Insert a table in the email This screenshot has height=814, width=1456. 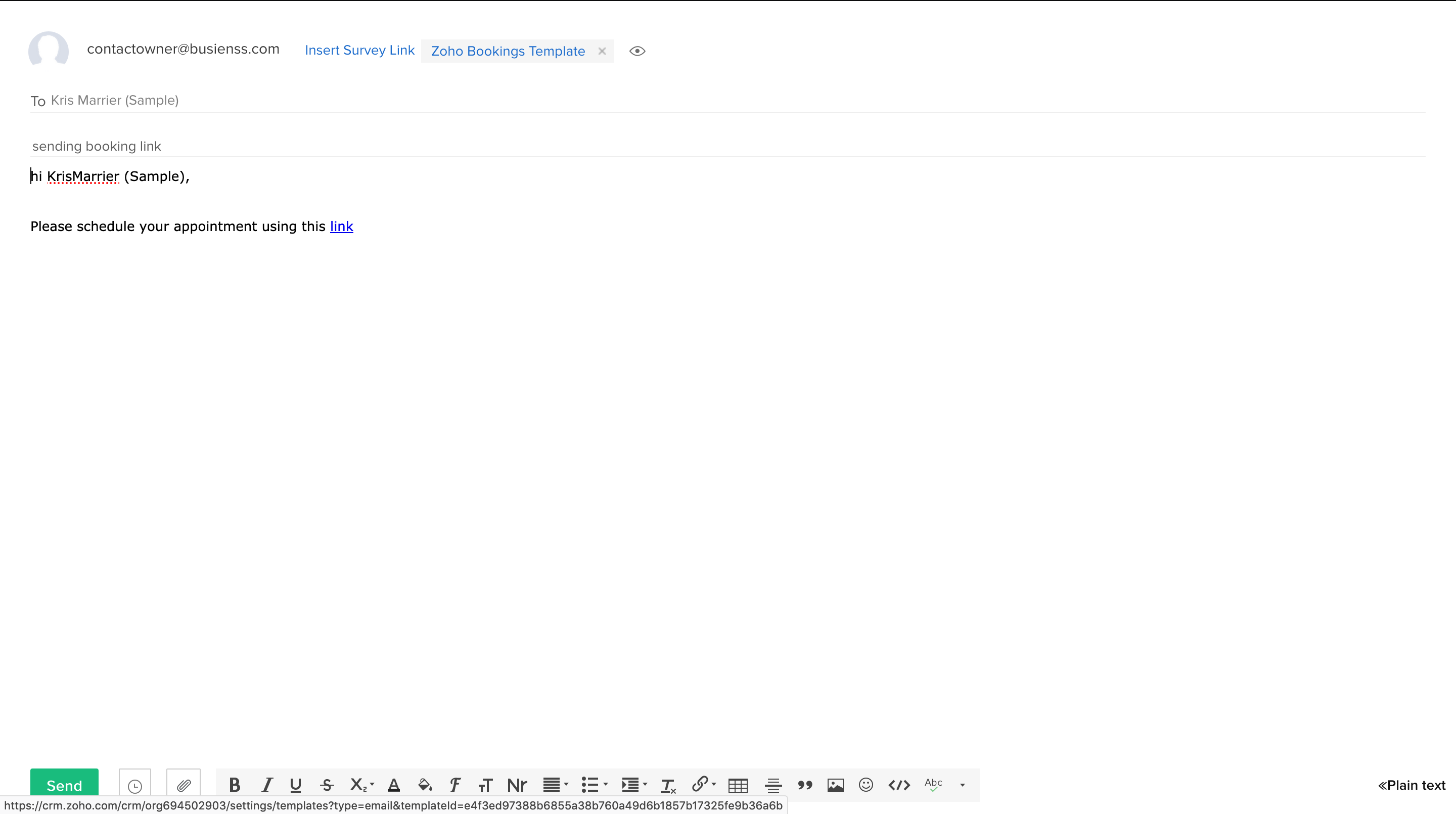coord(738,785)
